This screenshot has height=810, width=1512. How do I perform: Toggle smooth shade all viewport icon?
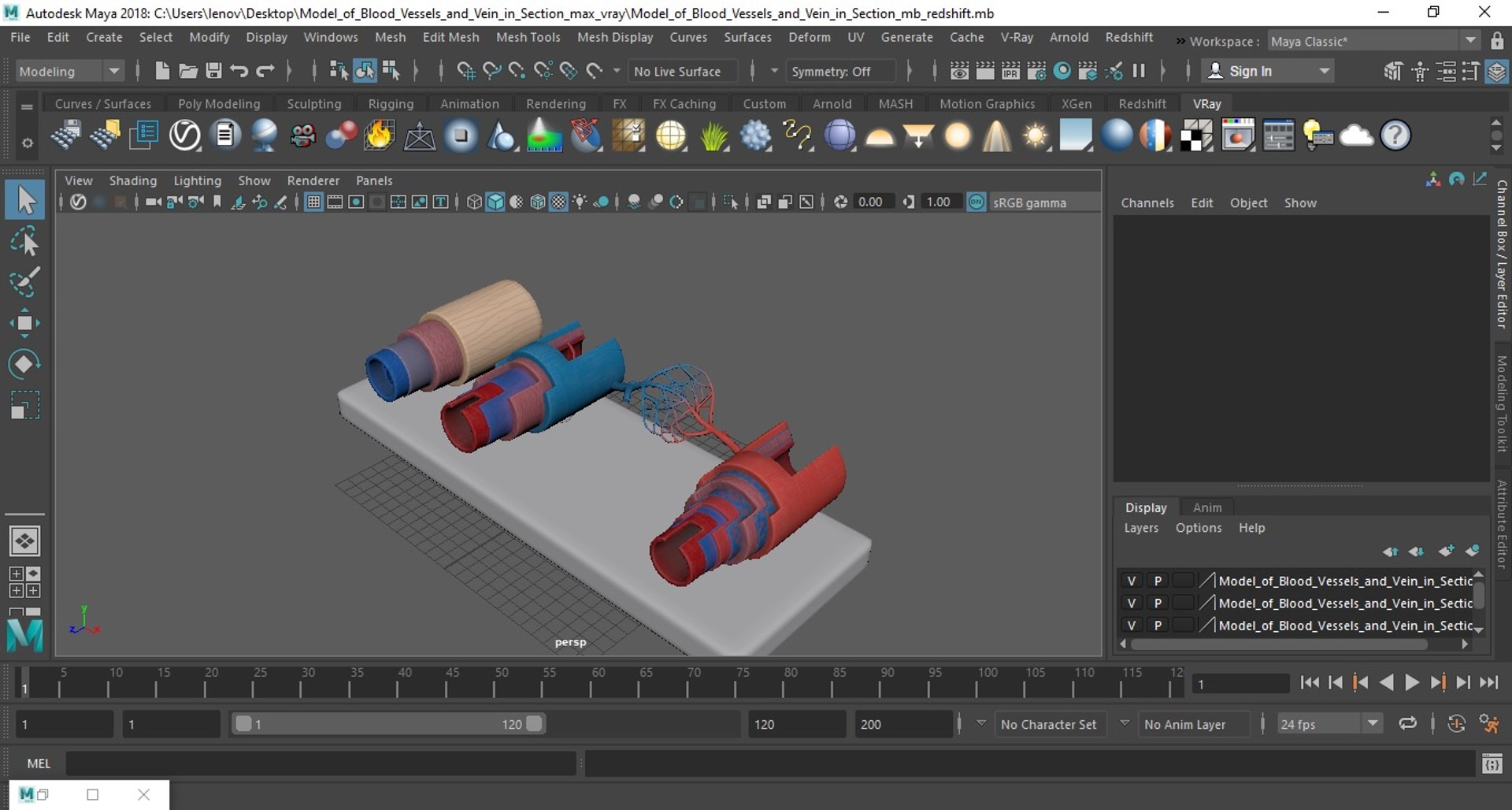[495, 202]
